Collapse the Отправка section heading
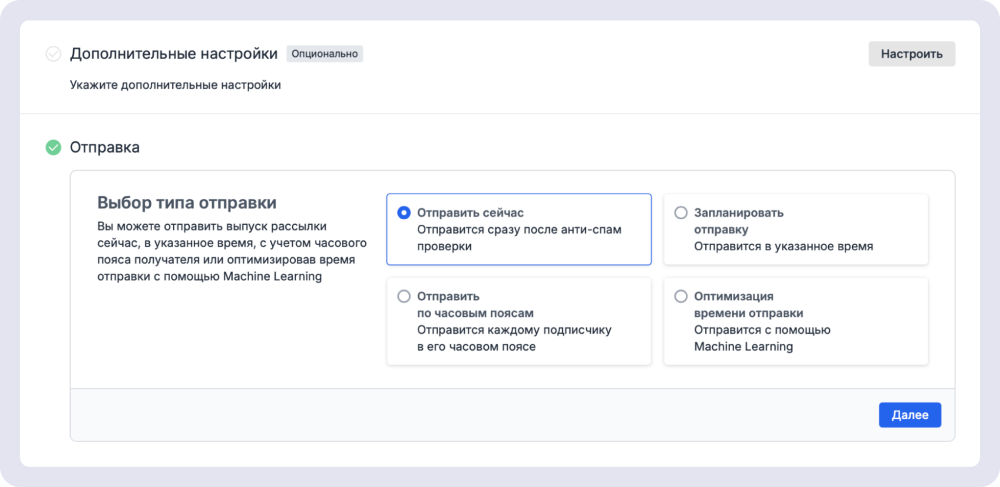The width and height of the screenshot is (1000, 487). [104, 148]
